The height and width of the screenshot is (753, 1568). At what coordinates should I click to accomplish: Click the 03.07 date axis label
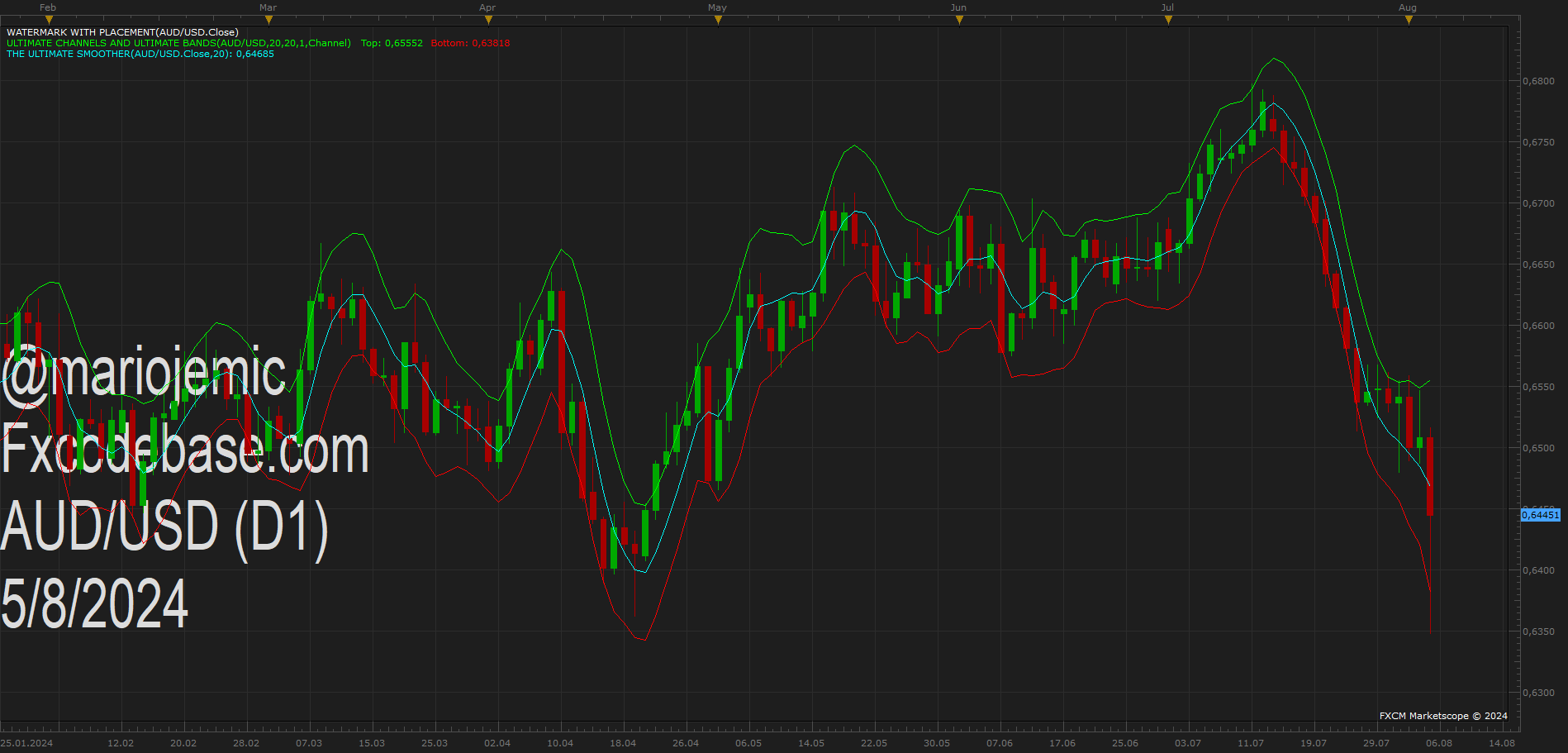(x=1188, y=743)
